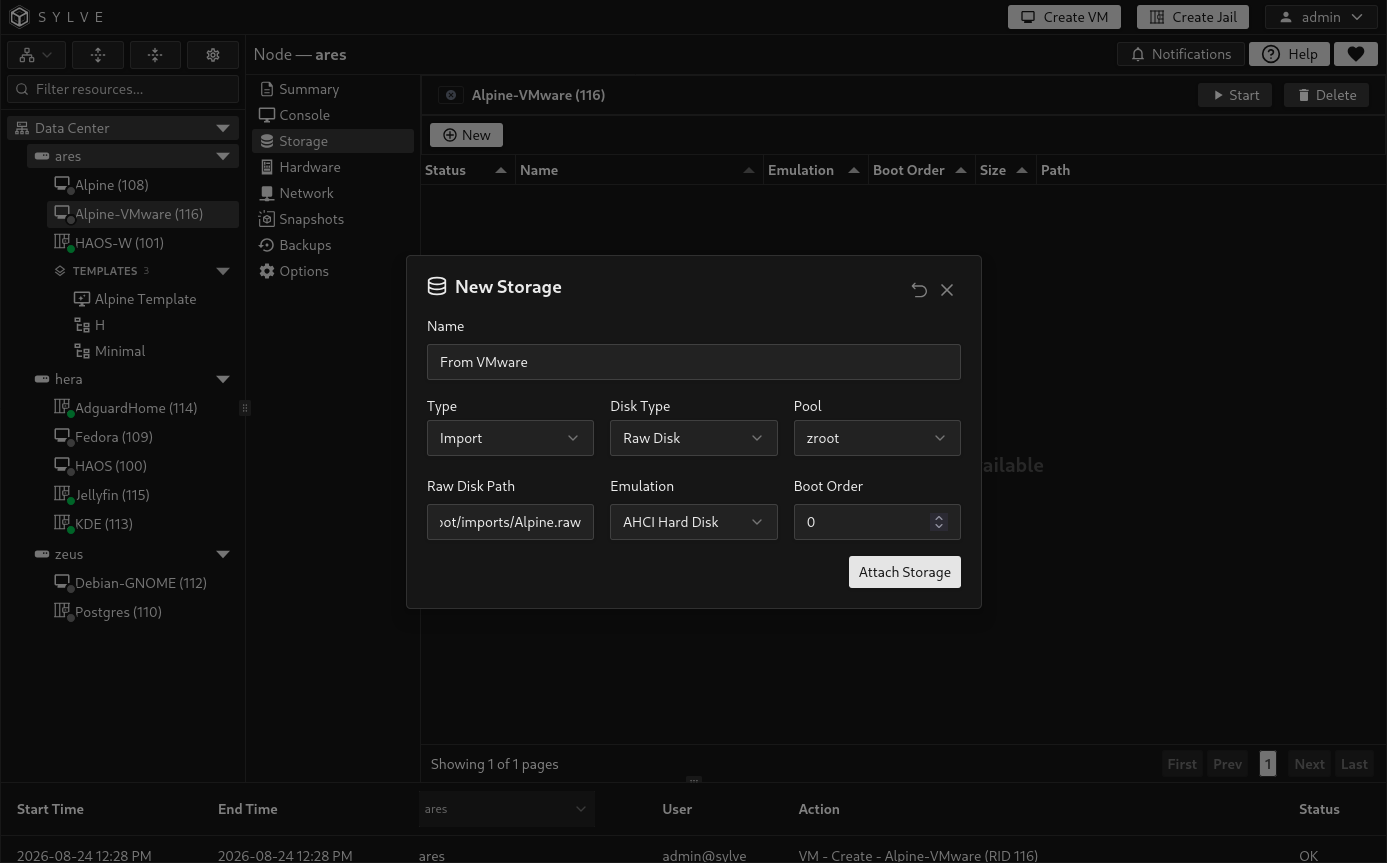This screenshot has width=1387, height=863.
Task: Start the Alpine-VMware VM
Action: [x=1235, y=95]
